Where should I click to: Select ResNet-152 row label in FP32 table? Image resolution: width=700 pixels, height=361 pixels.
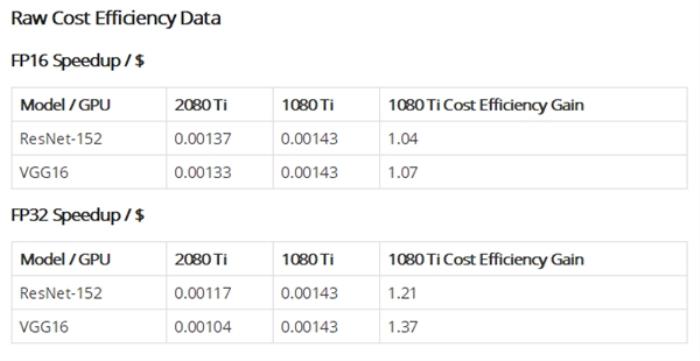pyautogui.click(x=61, y=293)
